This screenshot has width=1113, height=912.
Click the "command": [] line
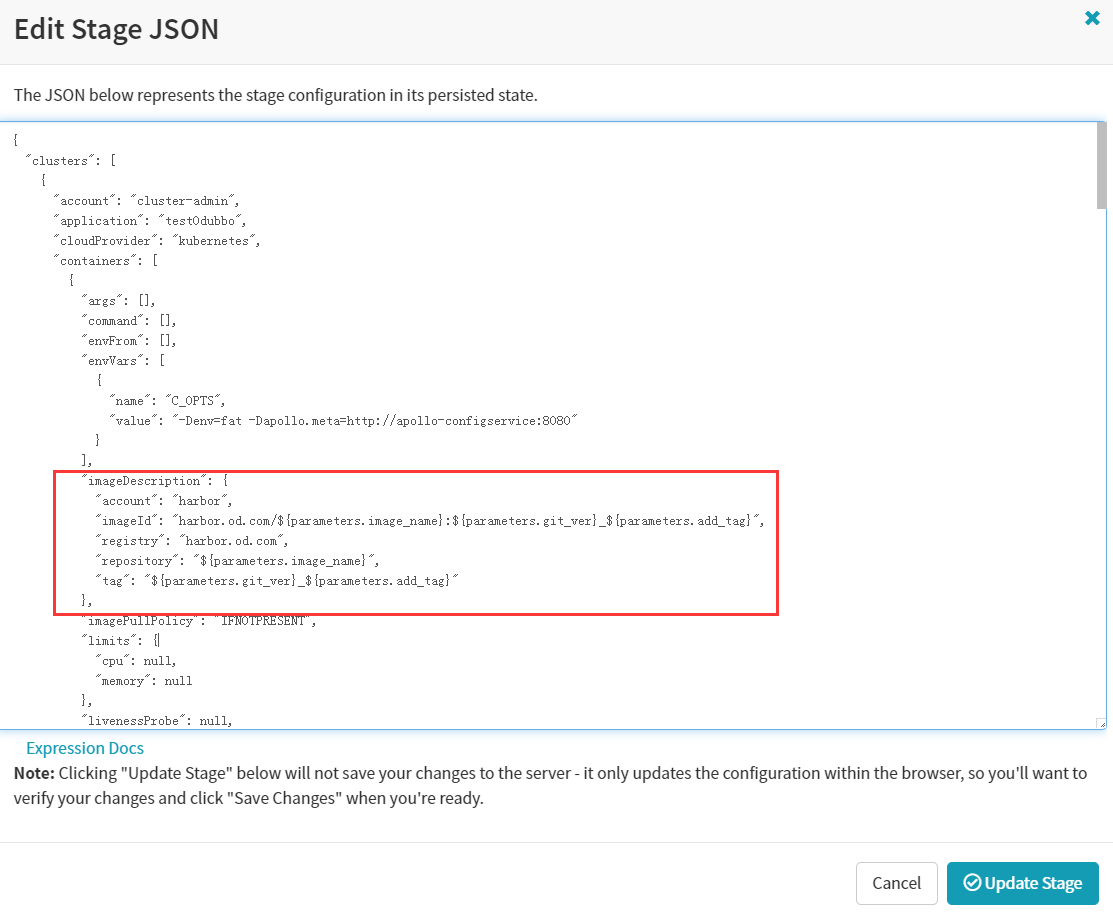(x=128, y=321)
